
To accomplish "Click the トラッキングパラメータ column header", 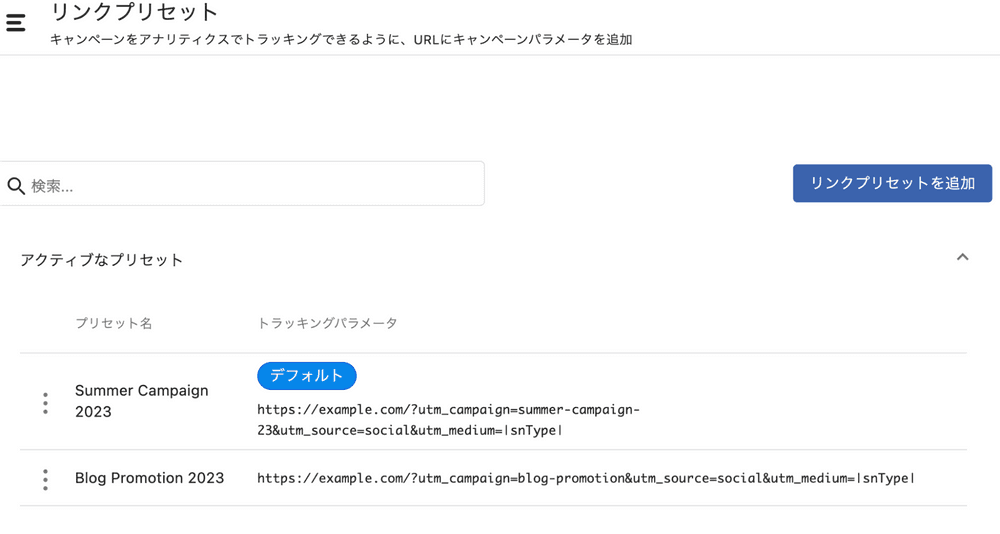I will (327, 323).
